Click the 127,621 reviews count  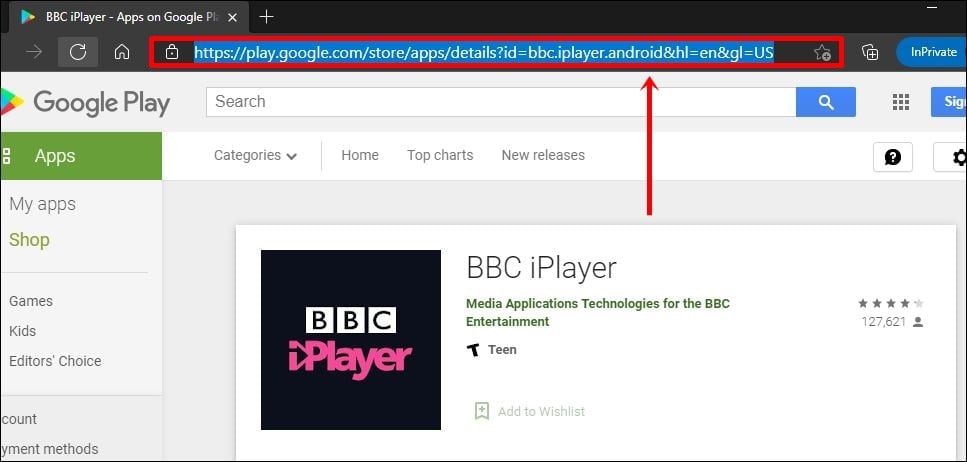pyautogui.click(x=884, y=321)
